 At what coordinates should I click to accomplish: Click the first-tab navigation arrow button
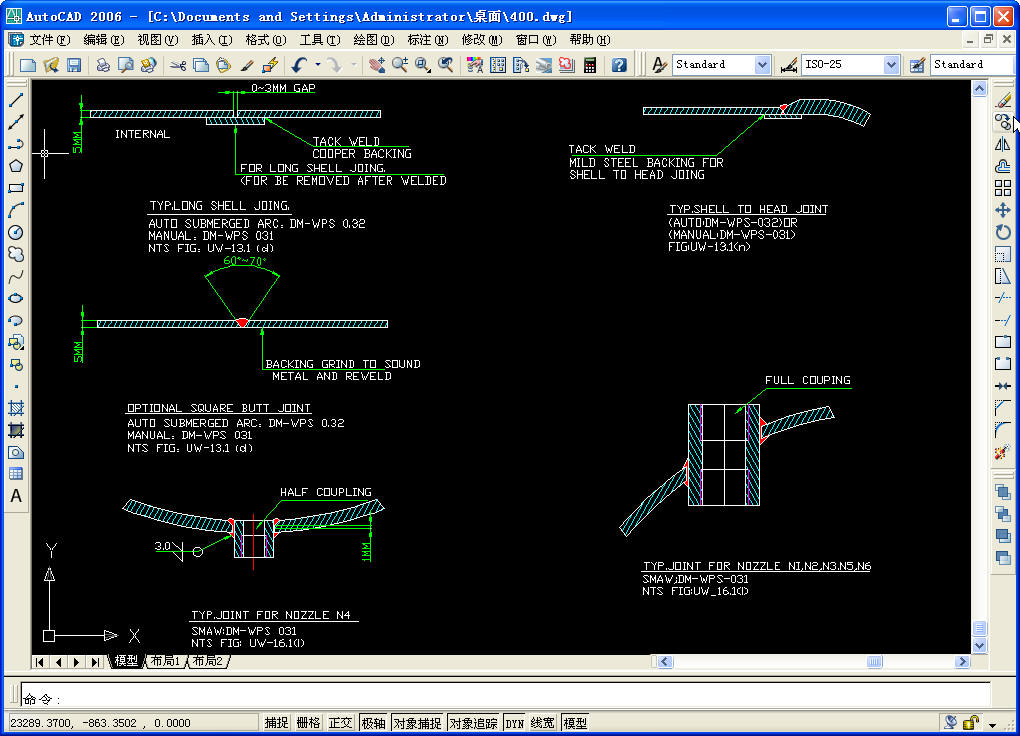click(x=40, y=662)
